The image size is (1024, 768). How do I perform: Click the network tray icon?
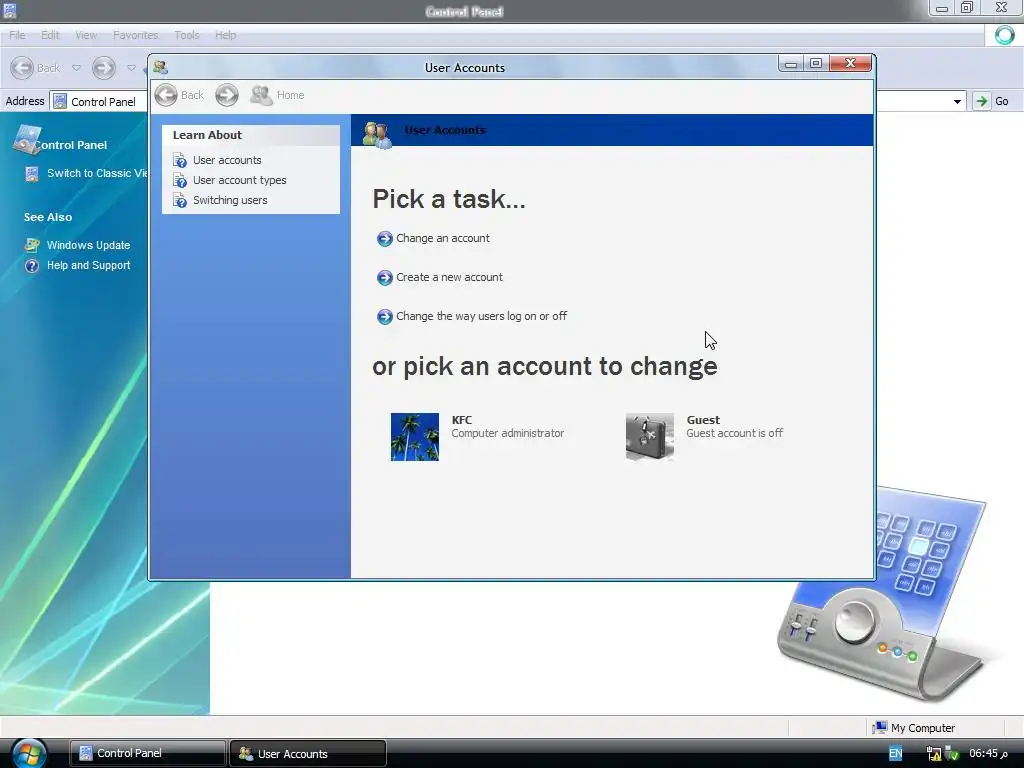point(934,754)
